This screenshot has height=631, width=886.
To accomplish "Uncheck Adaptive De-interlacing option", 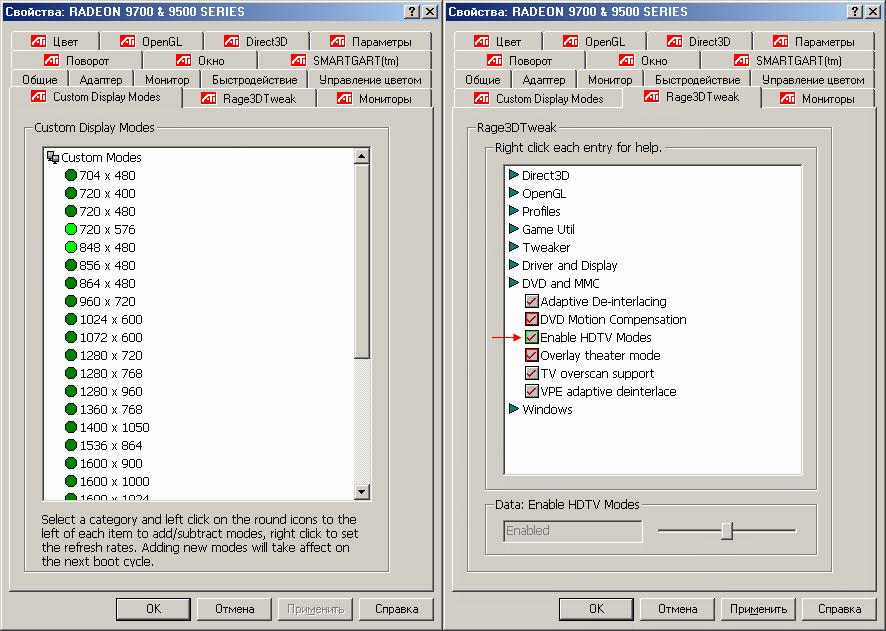I will (x=532, y=302).
